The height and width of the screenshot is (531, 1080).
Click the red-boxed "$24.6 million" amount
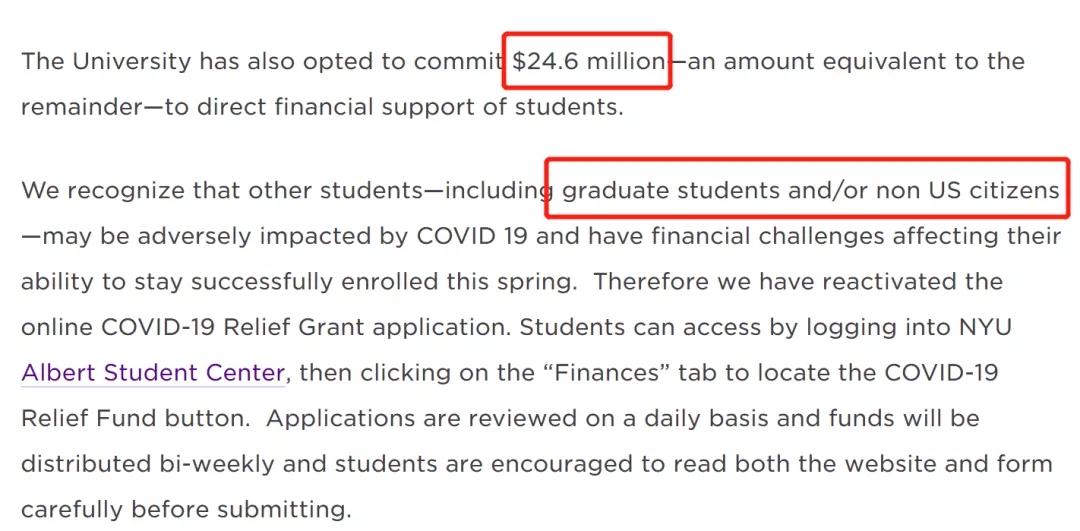(587, 61)
